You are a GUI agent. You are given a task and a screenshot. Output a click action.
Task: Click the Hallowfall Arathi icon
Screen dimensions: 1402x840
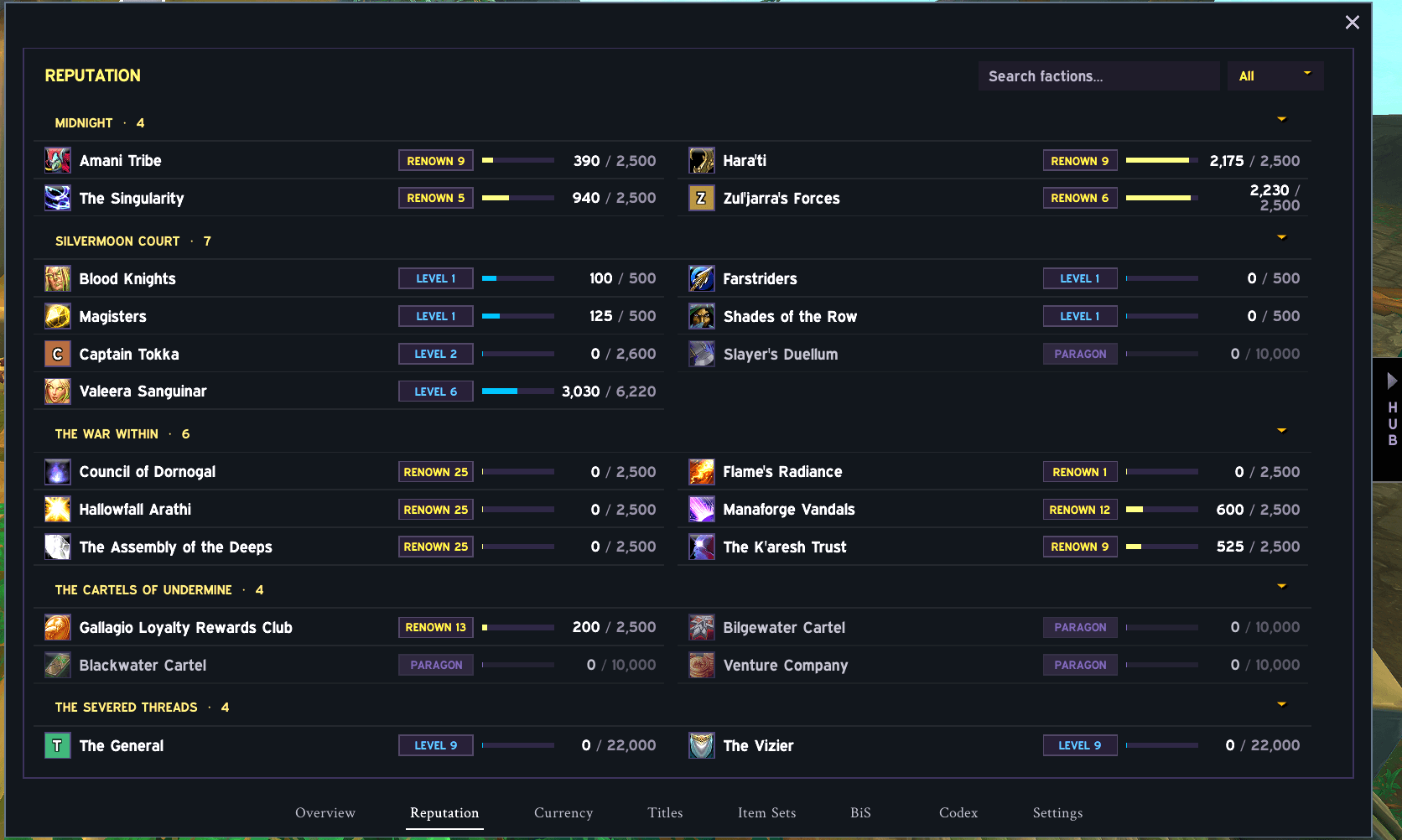pyautogui.click(x=58, y=509)
